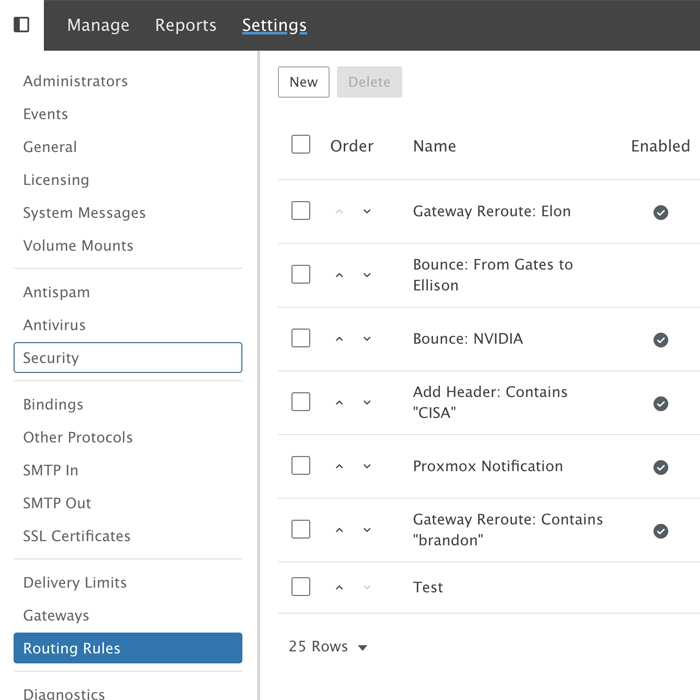
Task: Move Bounce: From Gates to Ellison up
Action: click(339, 275)
